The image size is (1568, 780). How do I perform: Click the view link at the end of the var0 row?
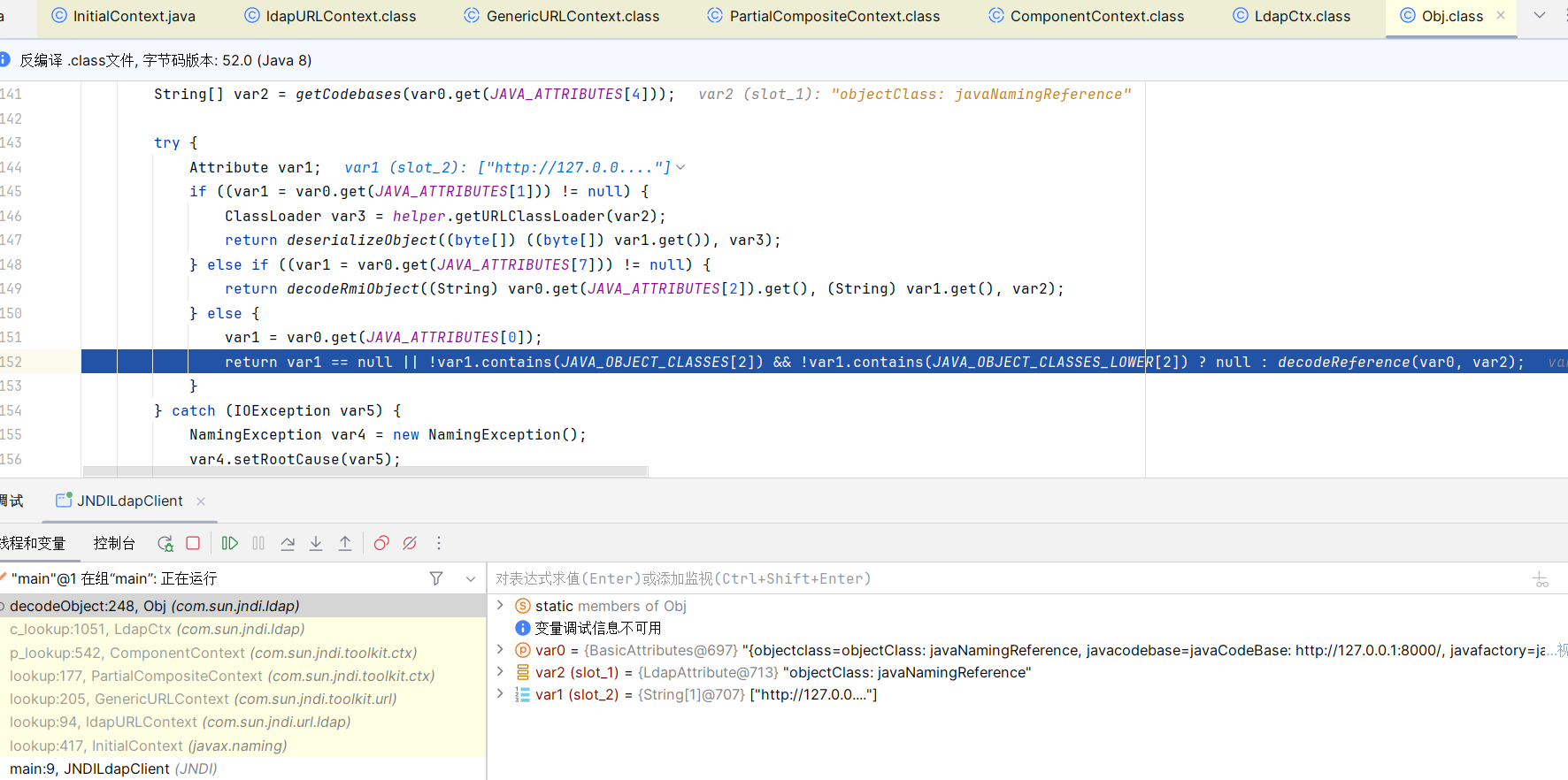point(1562,650)
